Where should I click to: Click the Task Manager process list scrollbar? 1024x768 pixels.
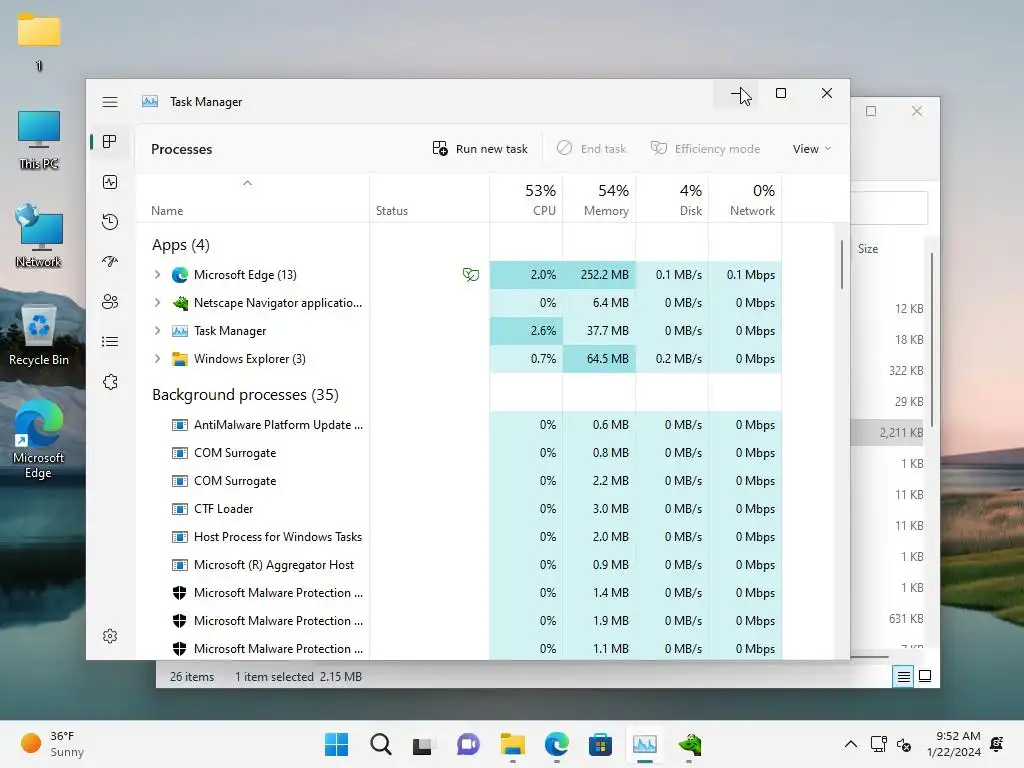[x=842, y=264]
